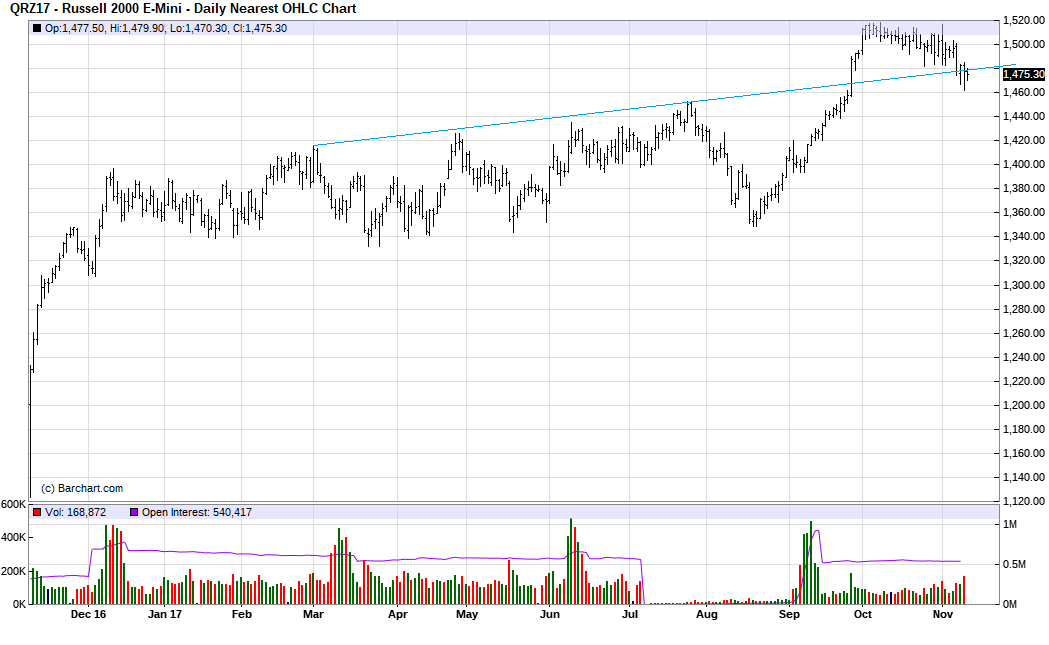The image size is (1049, 645).
Task: Click the 1,300.00 price axis label
Action: point(1024,285)
